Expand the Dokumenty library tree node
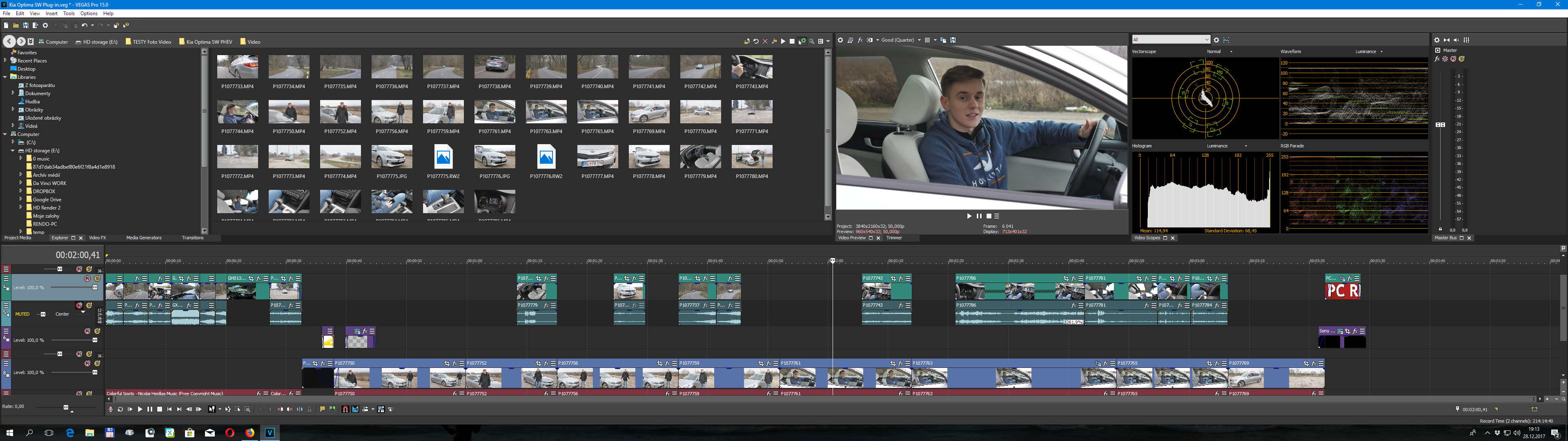 pyautogui.click(x=13, y=93)
